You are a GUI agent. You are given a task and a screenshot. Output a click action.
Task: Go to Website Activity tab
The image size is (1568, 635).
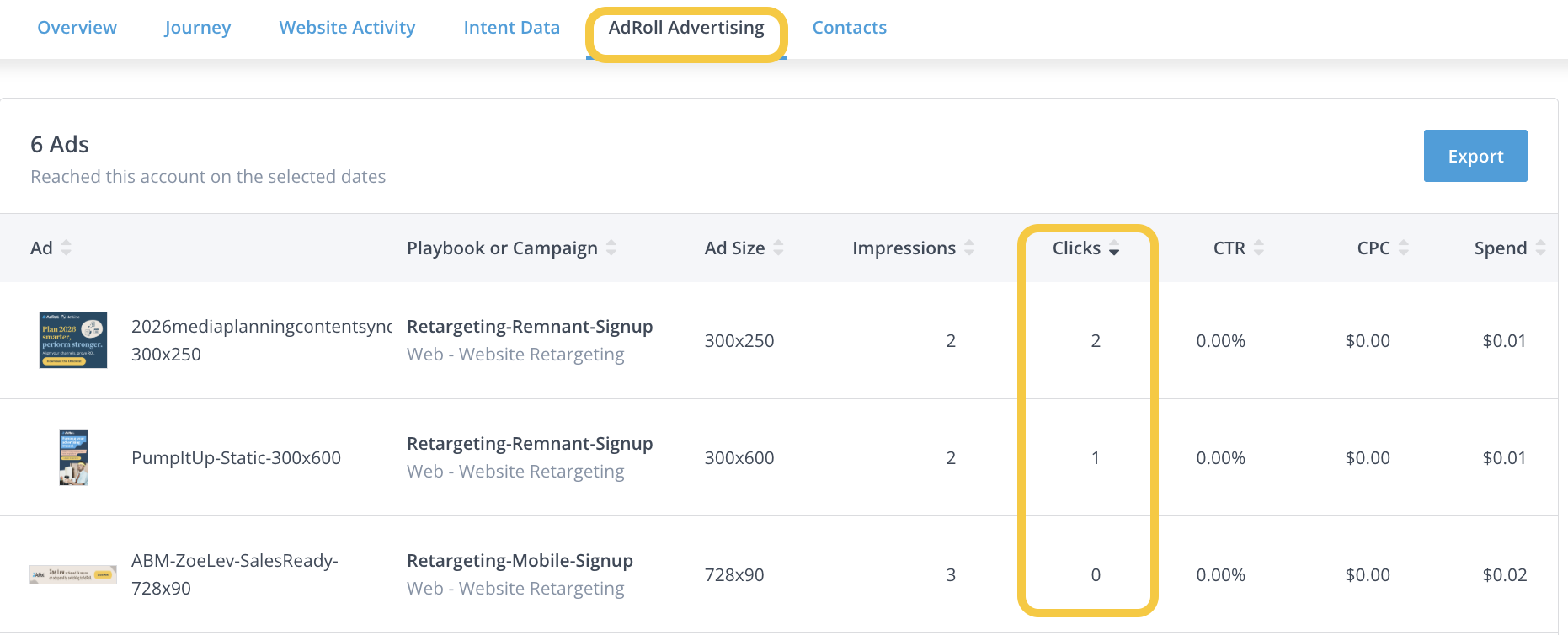point(347,28)
